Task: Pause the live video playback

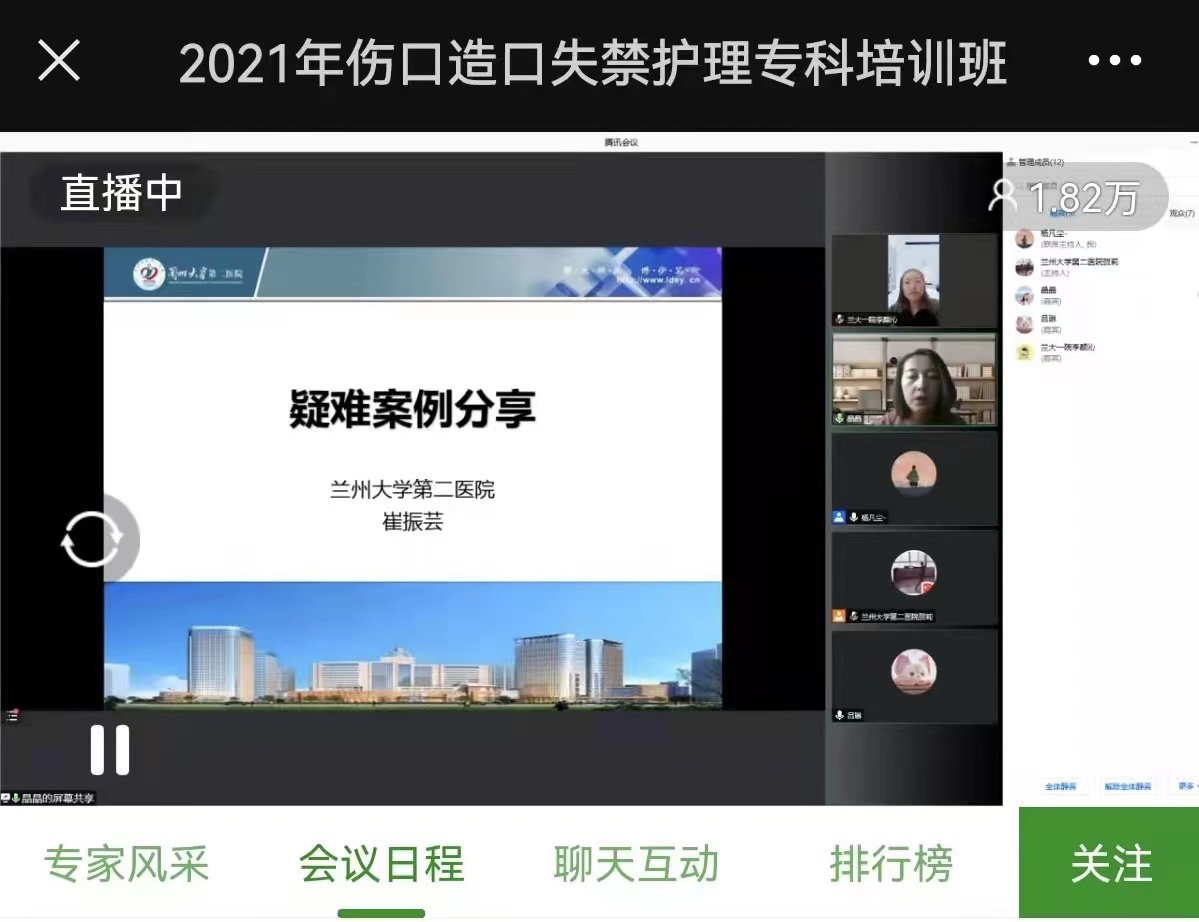Action: (x=110, y=750)
